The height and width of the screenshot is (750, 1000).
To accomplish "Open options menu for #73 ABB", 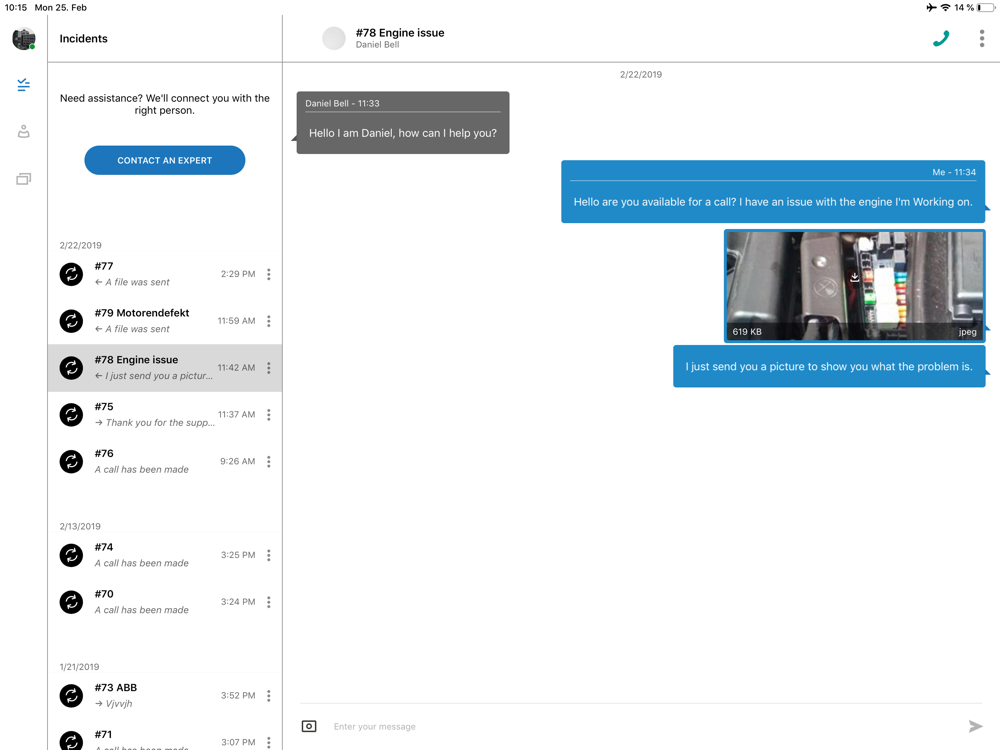I will pyautogui.click(x=268, y=696).
